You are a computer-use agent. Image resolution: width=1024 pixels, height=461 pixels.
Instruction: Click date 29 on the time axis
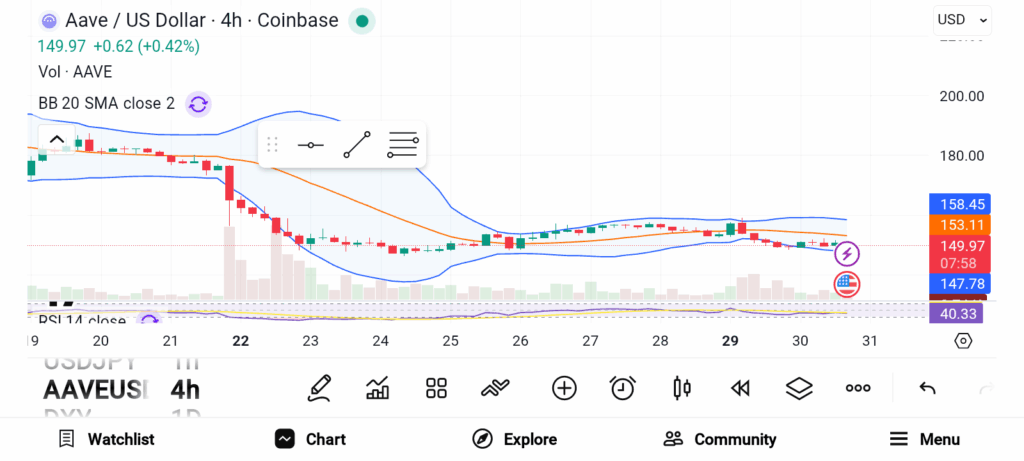pos(730,341)
